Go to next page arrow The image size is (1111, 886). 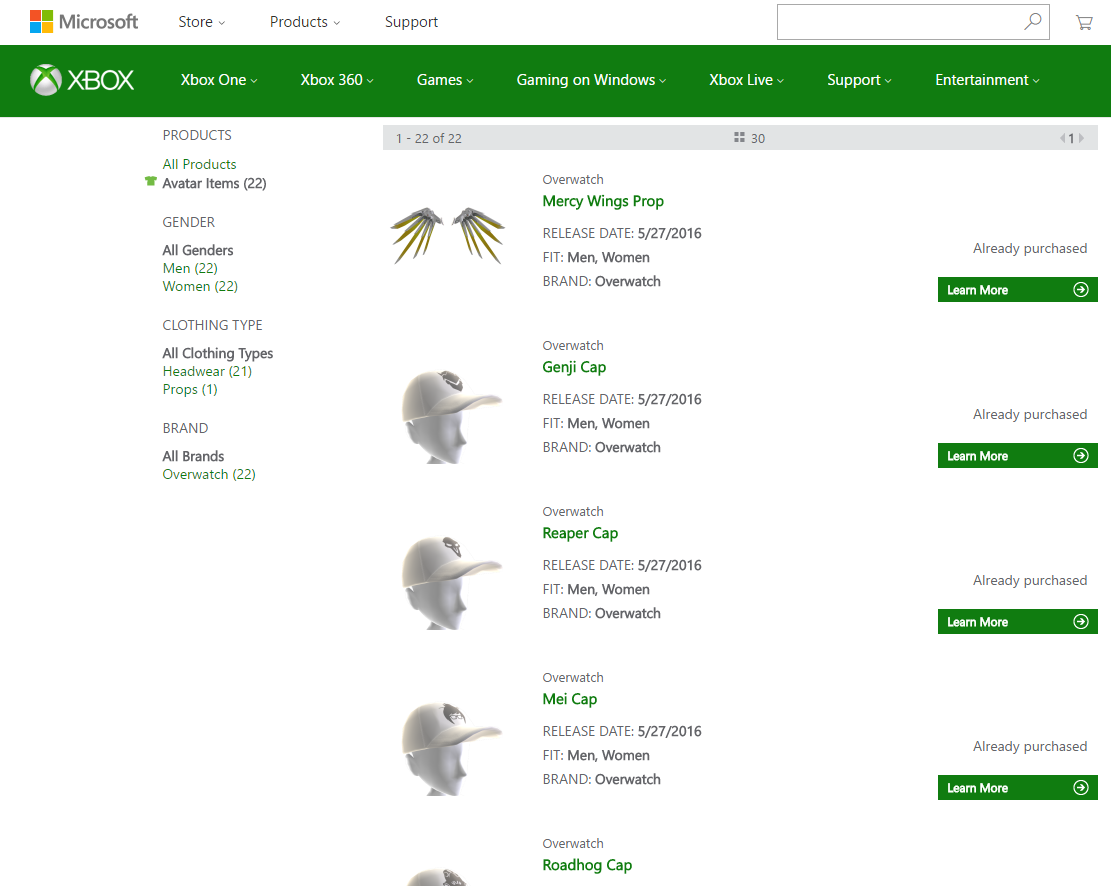click(x=1081, y=138)
